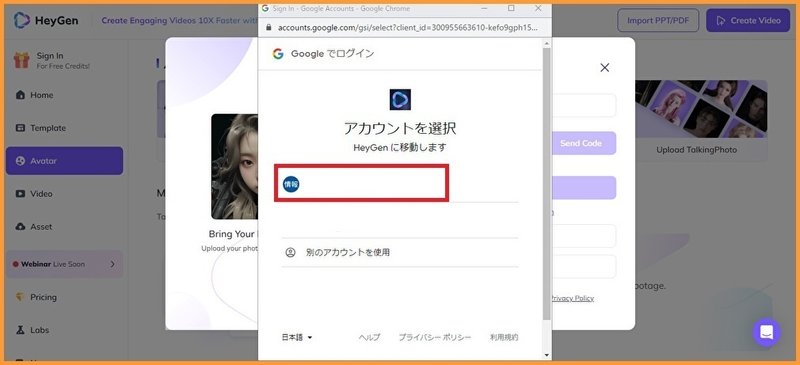This screenshot has height=365, width=800.
Task: Click the avatar girl image in modal
Action: 235,166
